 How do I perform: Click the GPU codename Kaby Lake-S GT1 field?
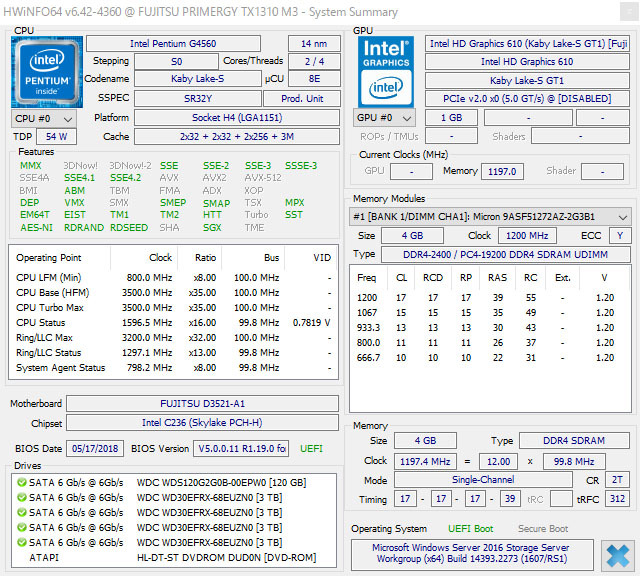527,80
